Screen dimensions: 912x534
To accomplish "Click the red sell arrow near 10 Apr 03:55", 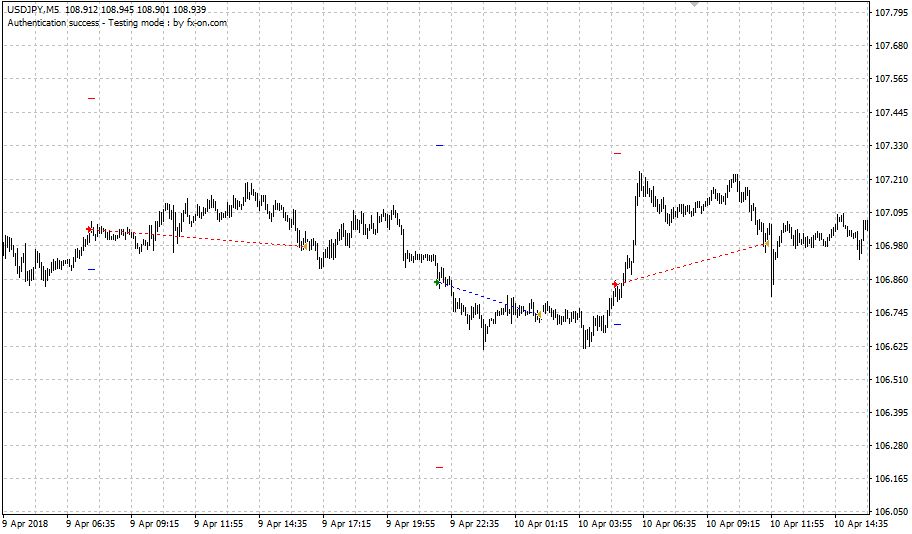I will [x=615, y=284].
